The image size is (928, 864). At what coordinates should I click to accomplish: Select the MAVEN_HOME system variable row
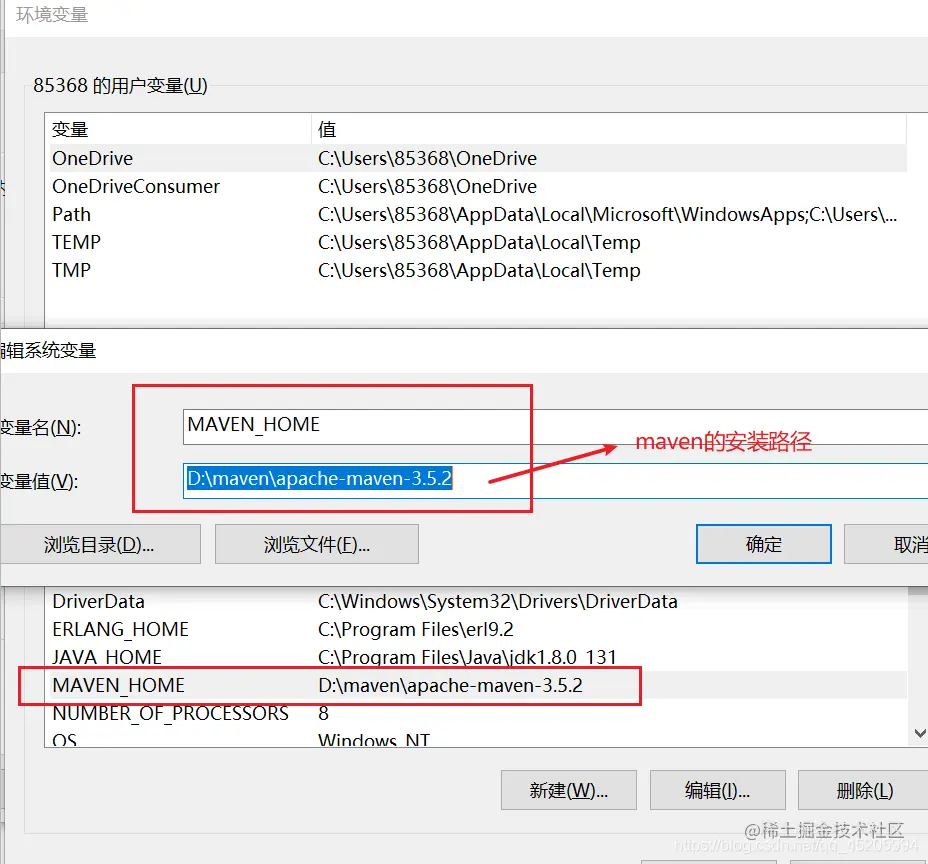coord(478,685)
